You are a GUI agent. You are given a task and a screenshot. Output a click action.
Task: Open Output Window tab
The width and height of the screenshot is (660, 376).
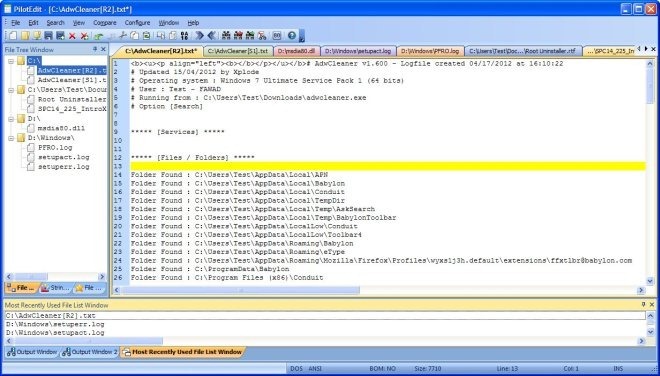tap(32, 352)
